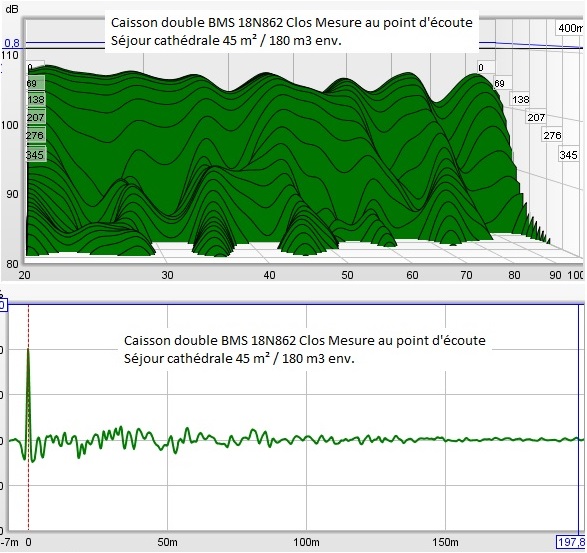Click the red dashed zero-time cursor line
This screenshot has height=553, width=587.
(x=28, y=417)
